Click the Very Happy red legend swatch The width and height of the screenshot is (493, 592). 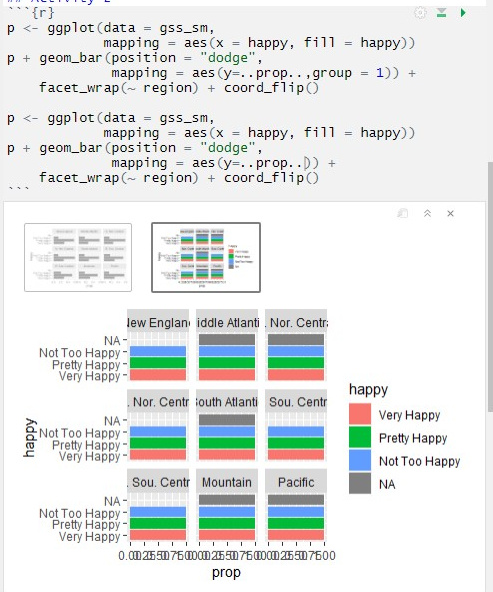tap(360, 414)
